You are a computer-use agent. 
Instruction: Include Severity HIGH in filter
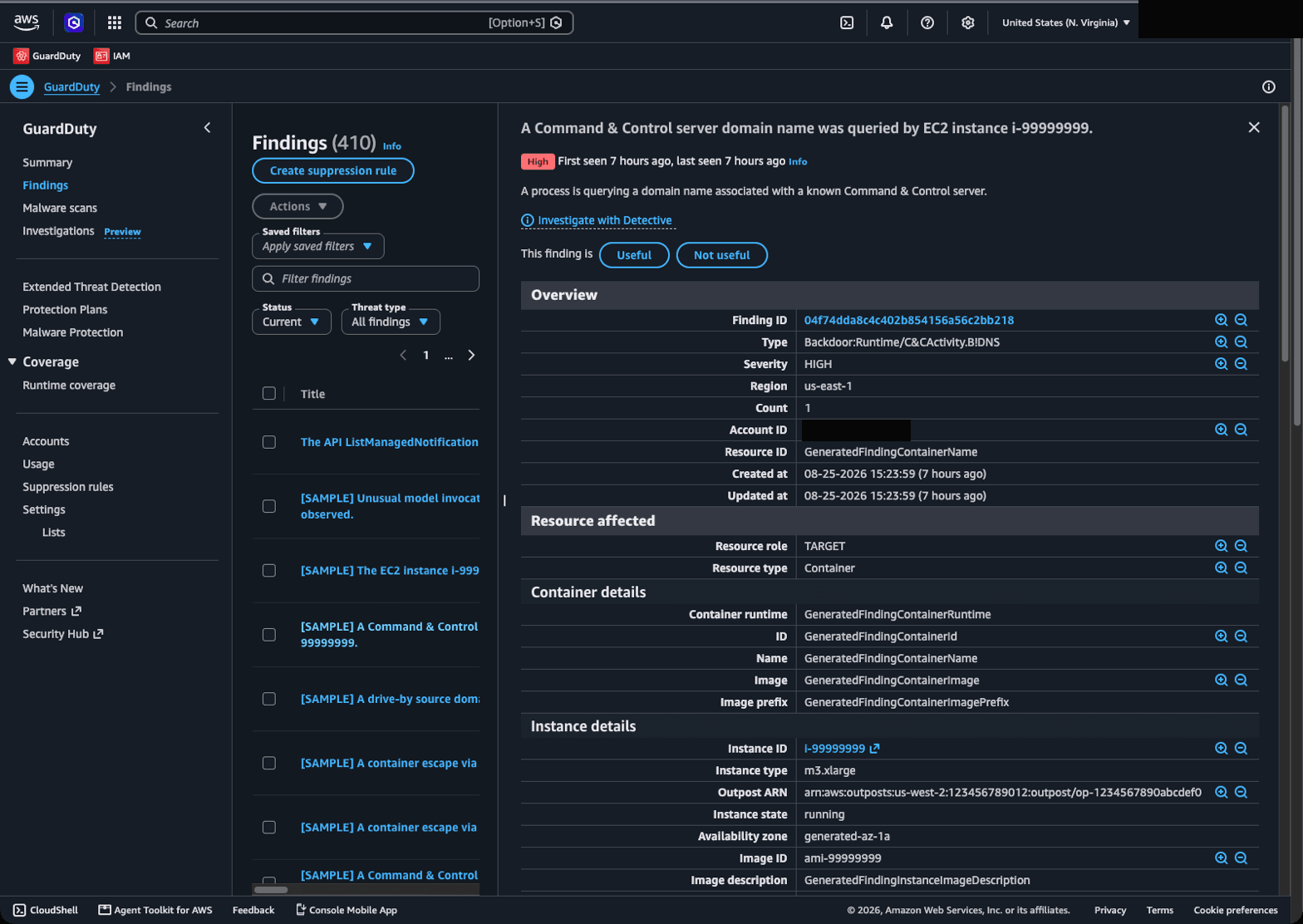pos(1221,364)
